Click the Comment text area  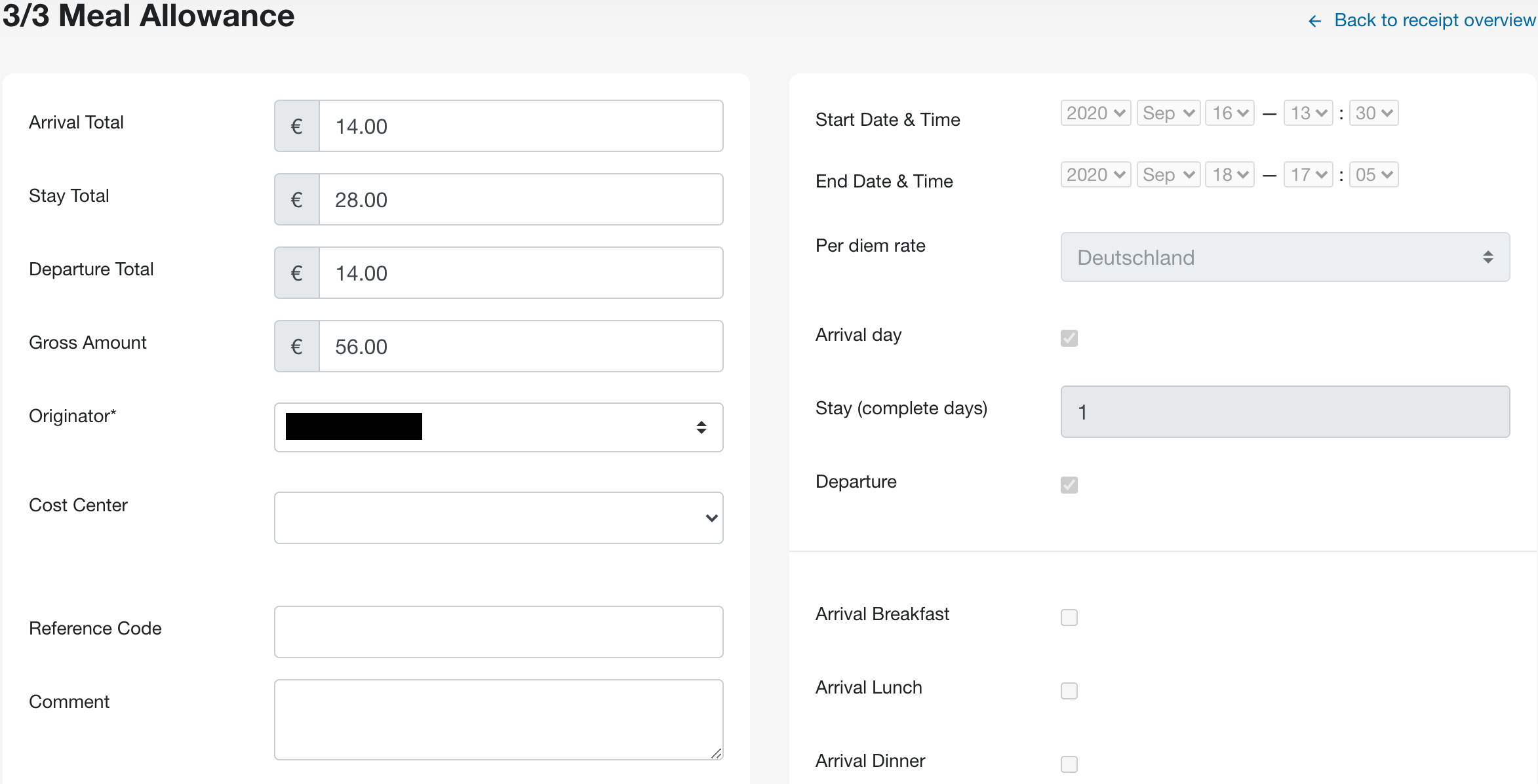pyautogui.click(x=499, y=720)
